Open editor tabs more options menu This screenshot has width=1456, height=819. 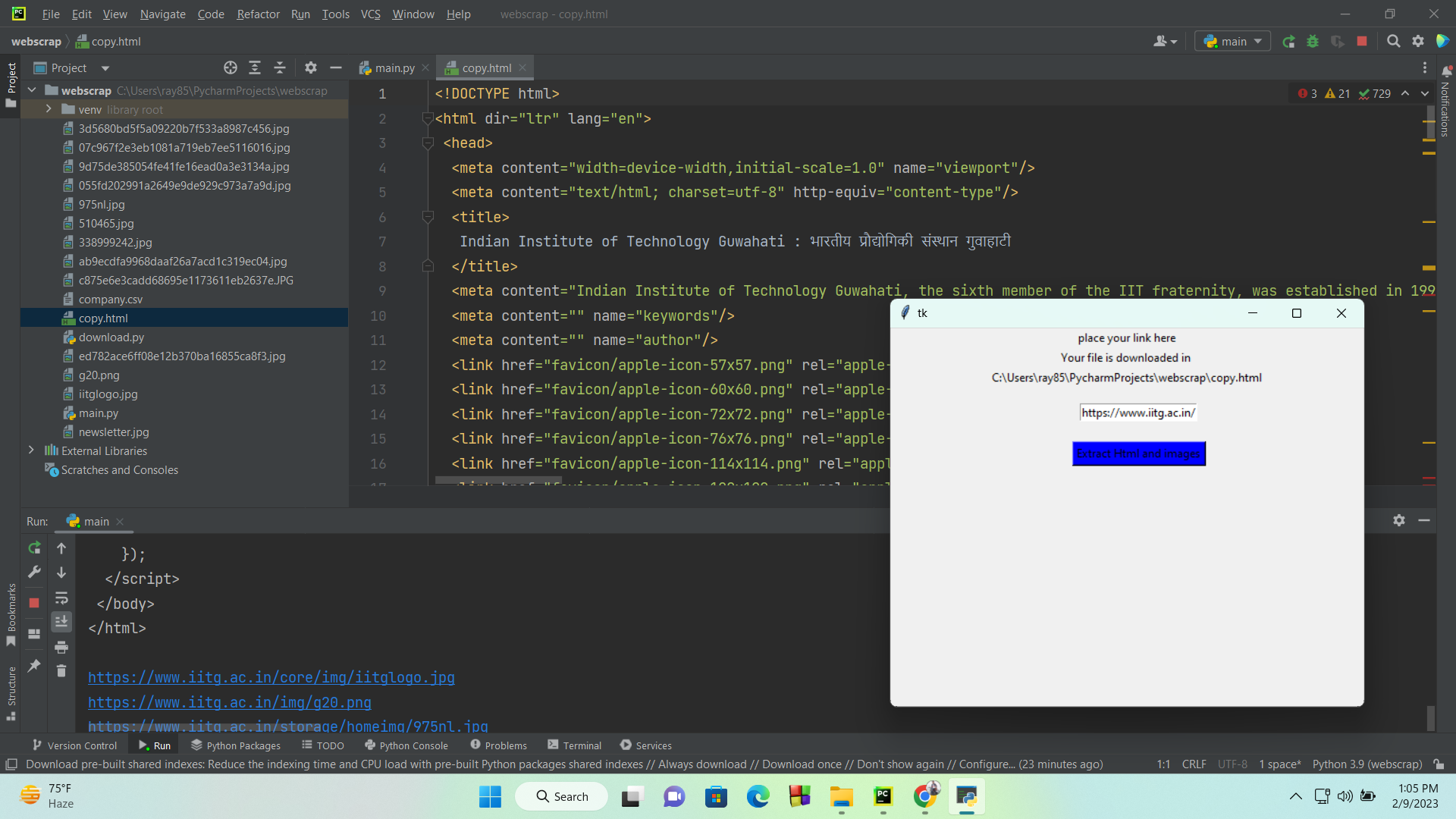[1425, 67]
